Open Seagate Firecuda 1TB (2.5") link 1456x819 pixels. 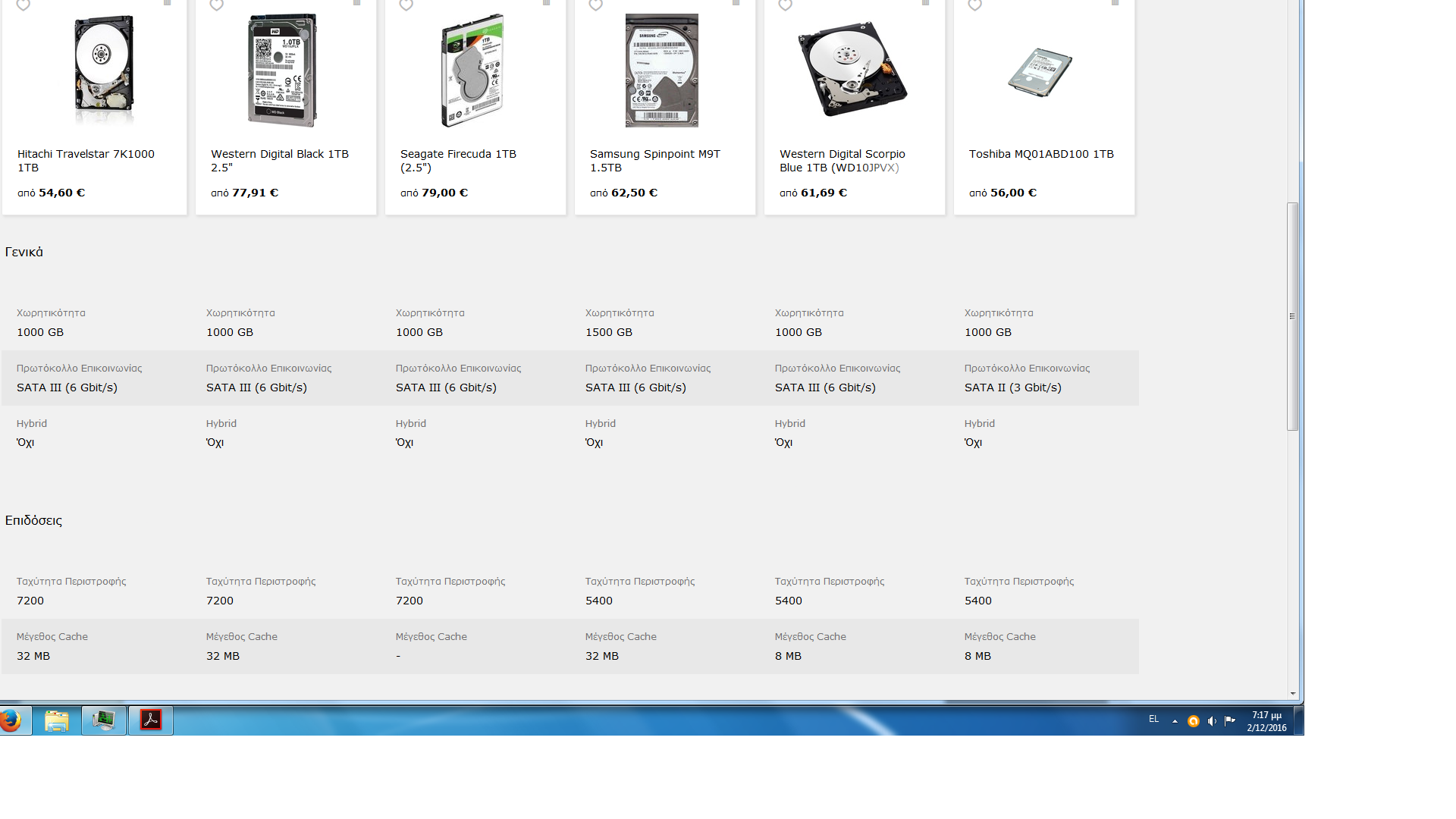tap(458, 161)
